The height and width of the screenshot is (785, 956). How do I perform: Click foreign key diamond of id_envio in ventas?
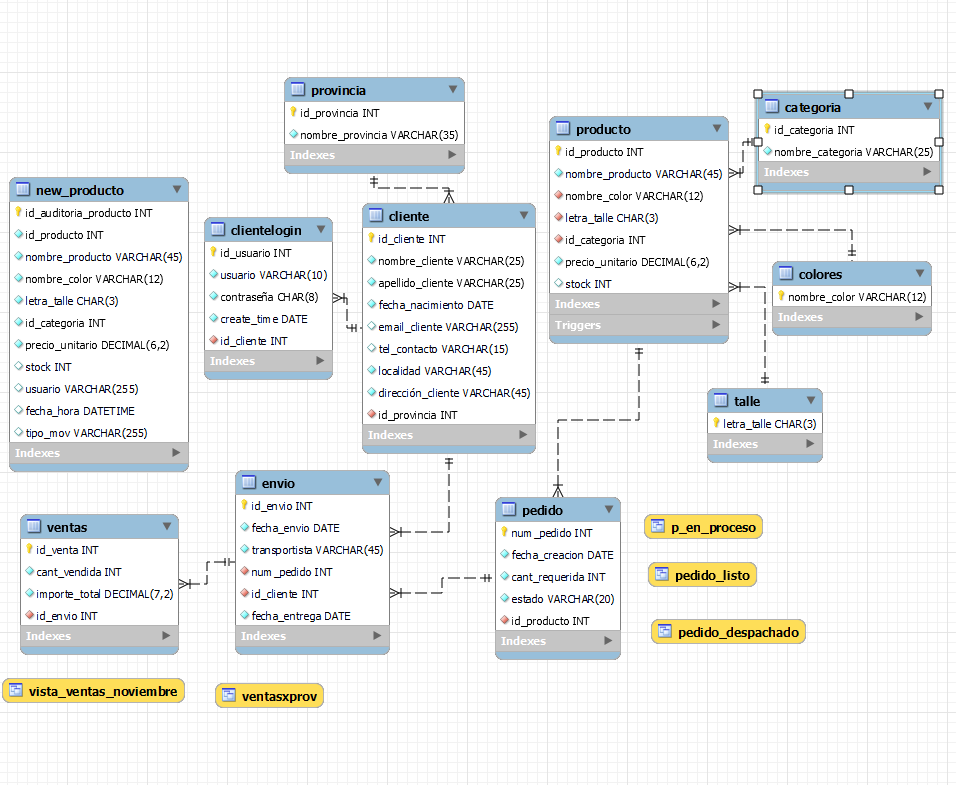(29, 615)
